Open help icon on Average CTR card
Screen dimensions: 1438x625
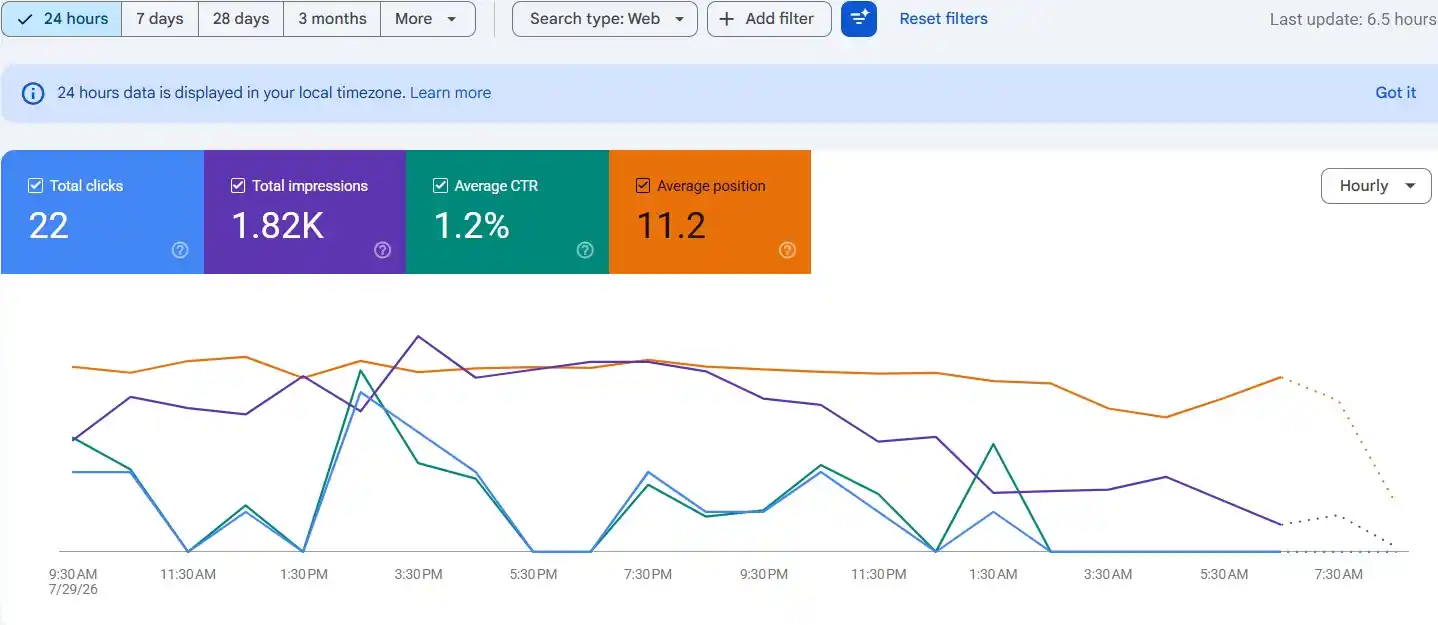(x=585, y=250)
